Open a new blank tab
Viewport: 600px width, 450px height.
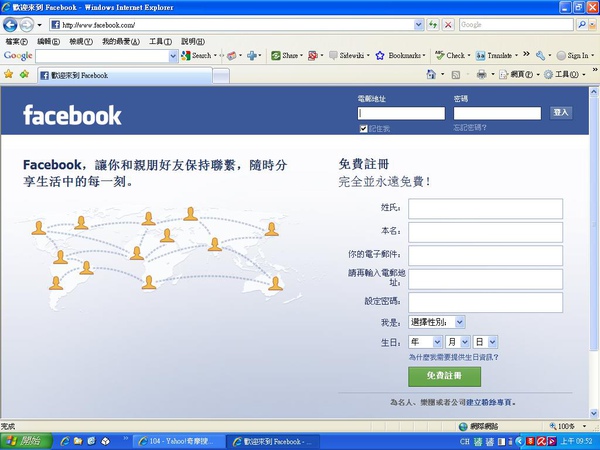point(221,76)
